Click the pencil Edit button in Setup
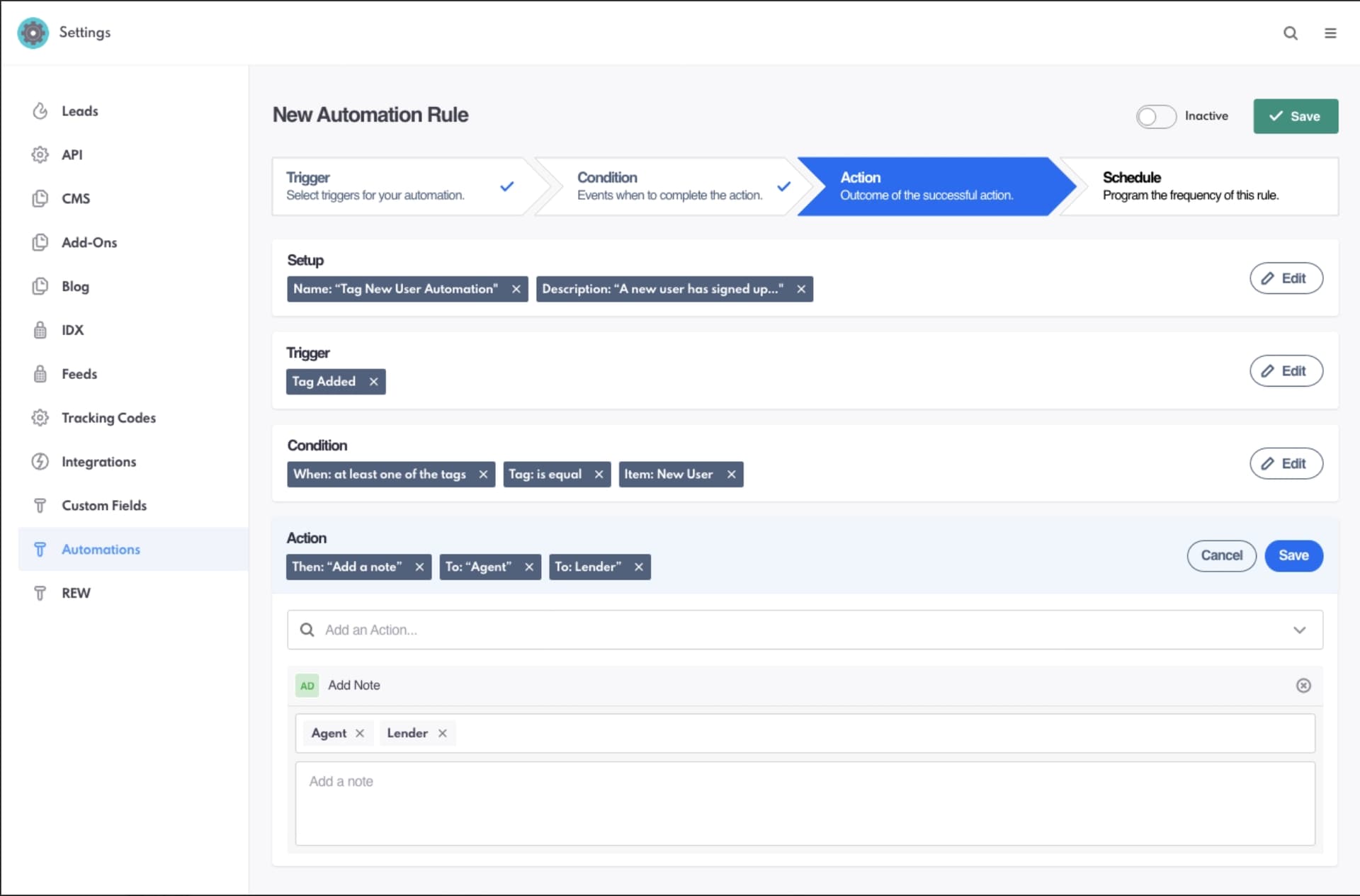1360x896 pixels. (x=1286, y=278)
